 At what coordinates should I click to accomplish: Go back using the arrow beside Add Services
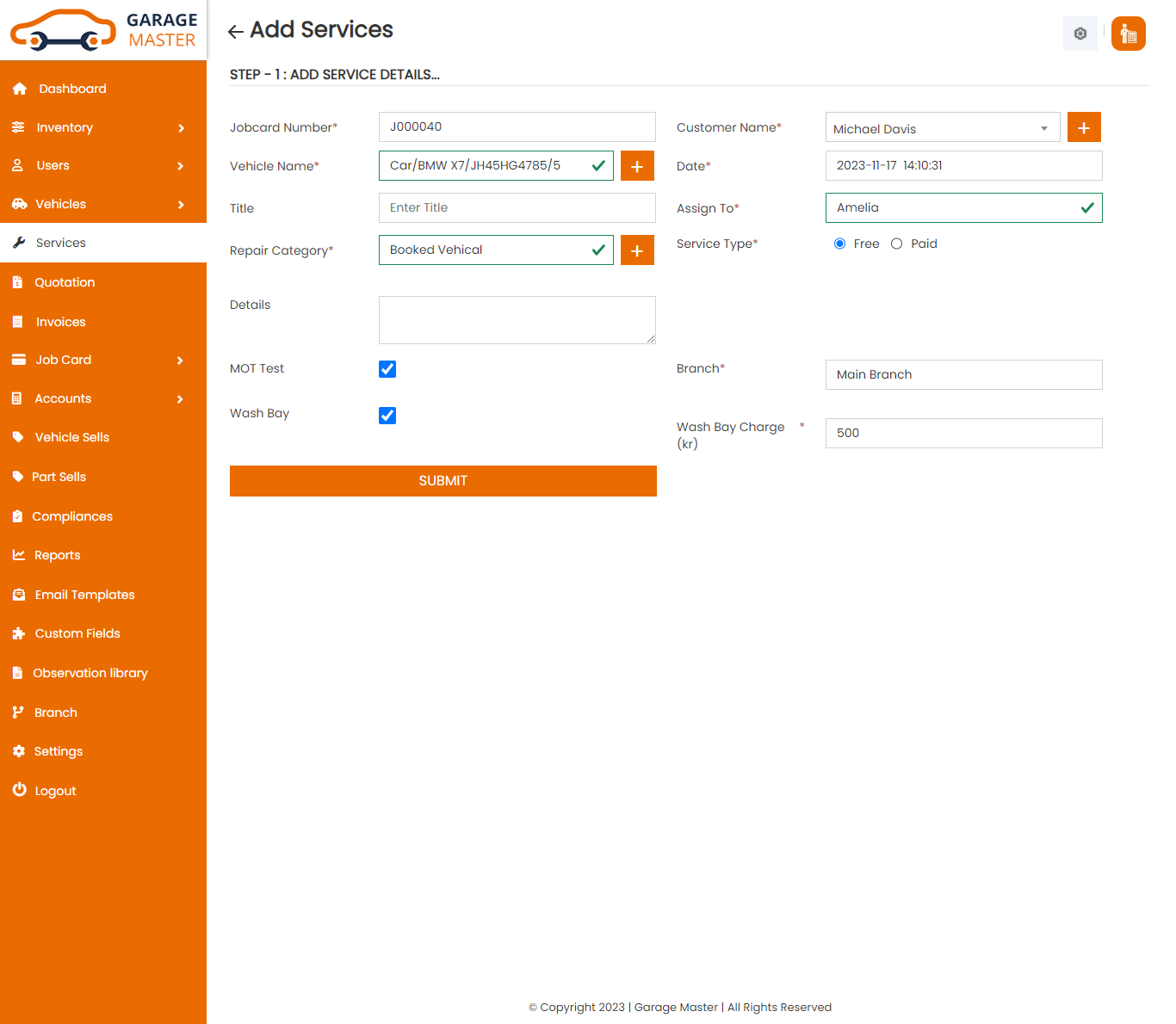point(235,32)
